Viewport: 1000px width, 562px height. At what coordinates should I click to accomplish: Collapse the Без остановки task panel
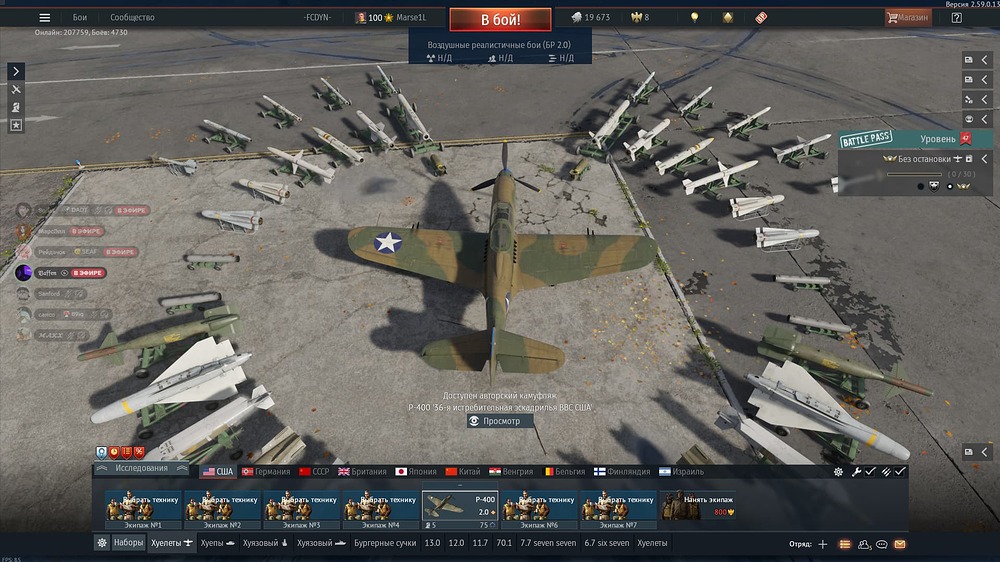(x=984, y=159)
